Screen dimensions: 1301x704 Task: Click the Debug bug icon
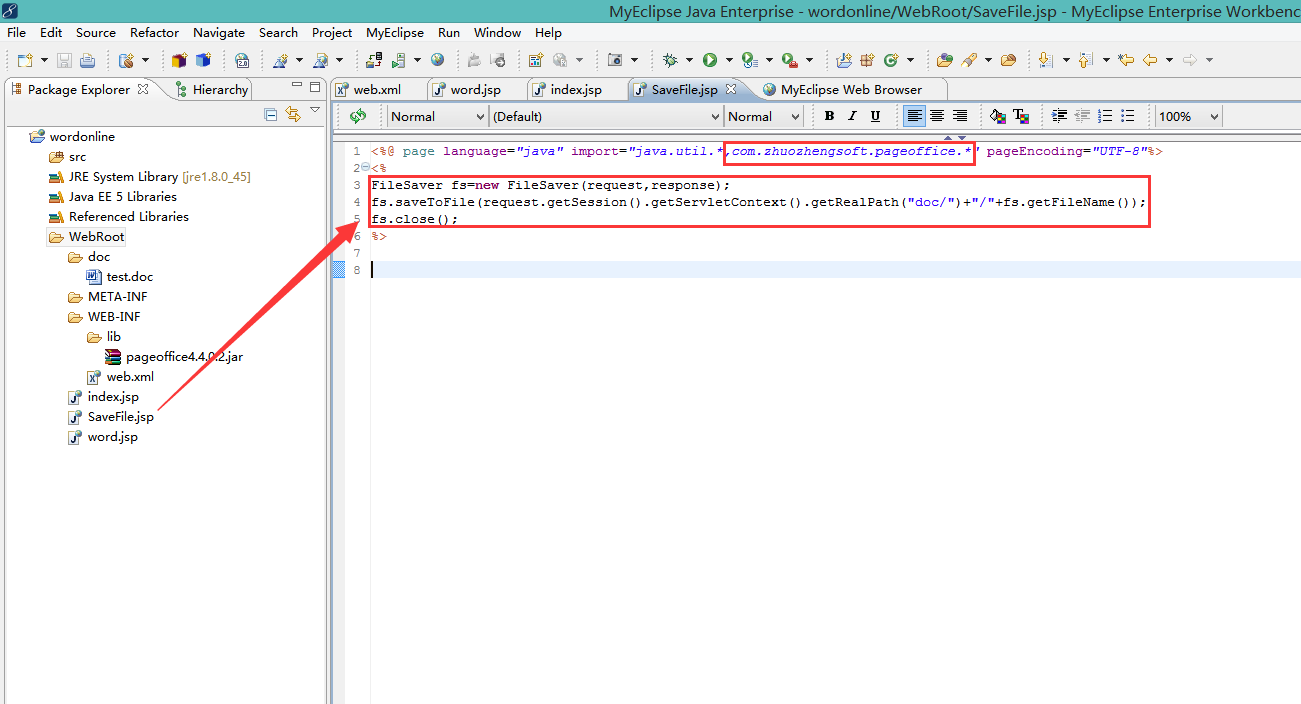point(670,60)
